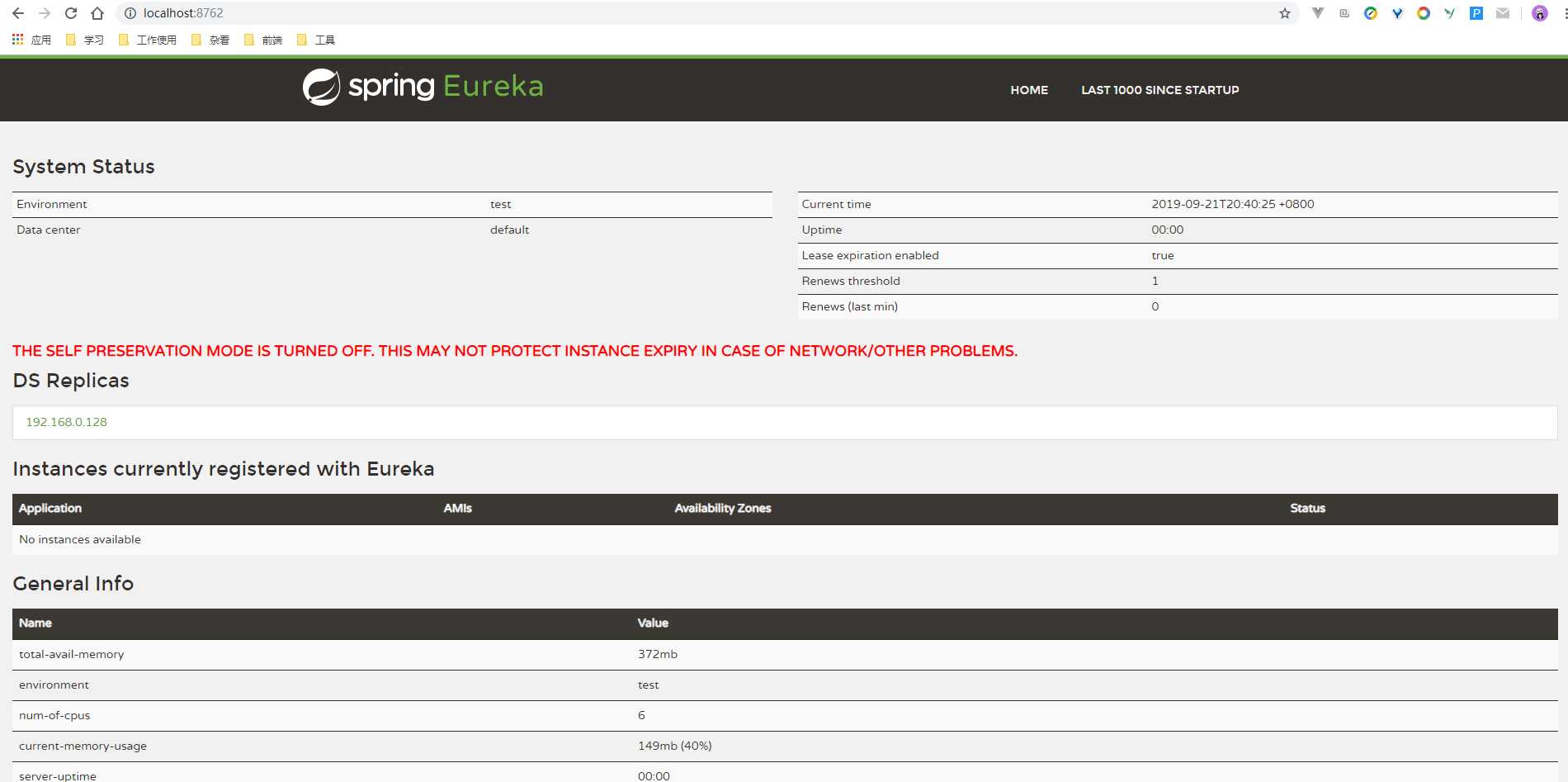Click the System Status heading
Viewport: 1568px width, 782px height.
click(x=83, y=167)
